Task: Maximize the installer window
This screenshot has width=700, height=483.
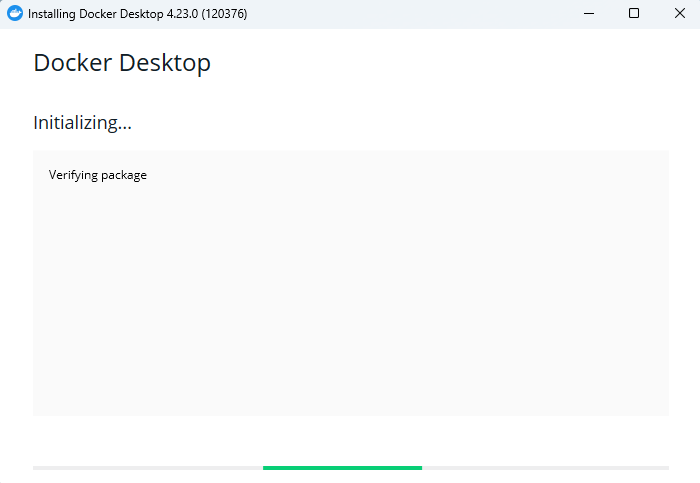Action: point(634,14)
